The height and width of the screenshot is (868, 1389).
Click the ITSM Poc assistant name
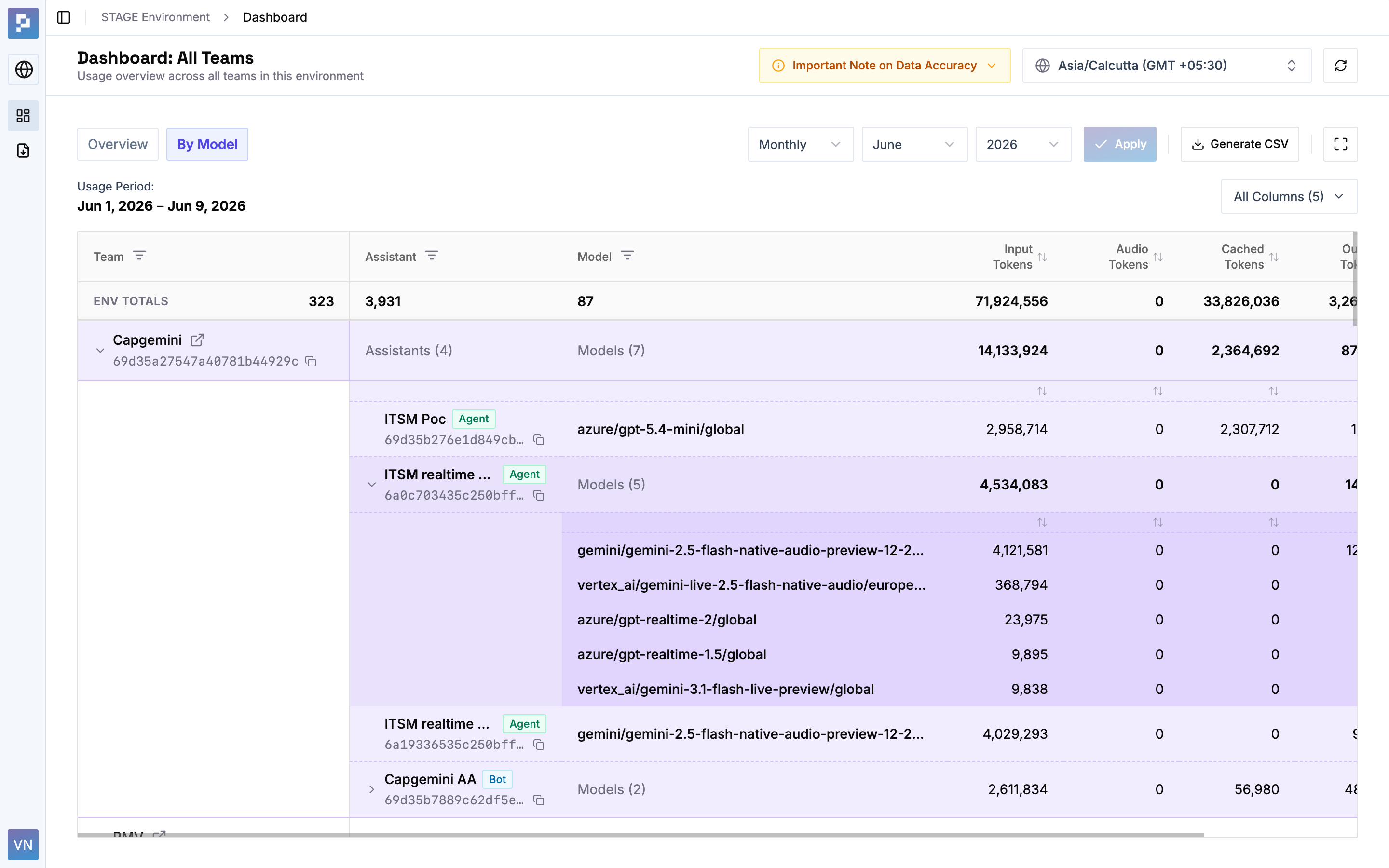[415, 419]
